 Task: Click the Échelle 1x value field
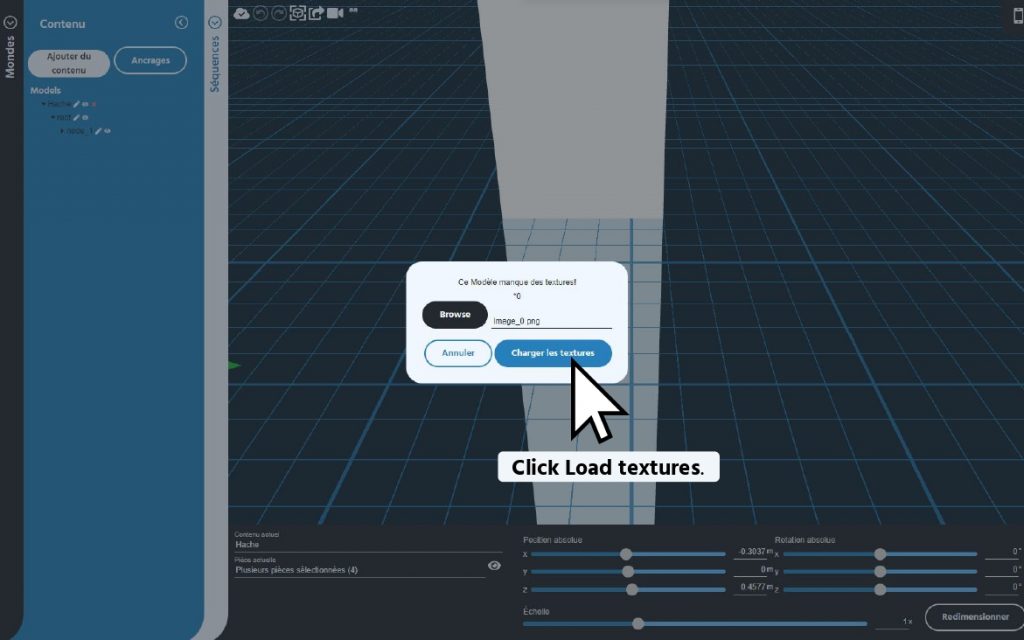coord(895,621)
